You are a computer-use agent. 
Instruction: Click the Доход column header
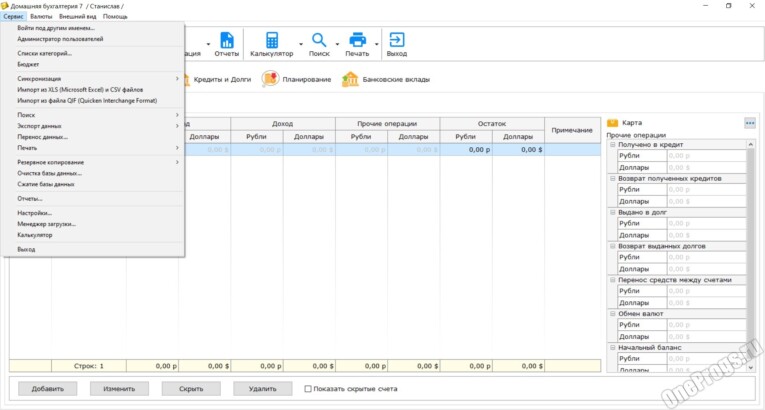click(x=283, y=124)
